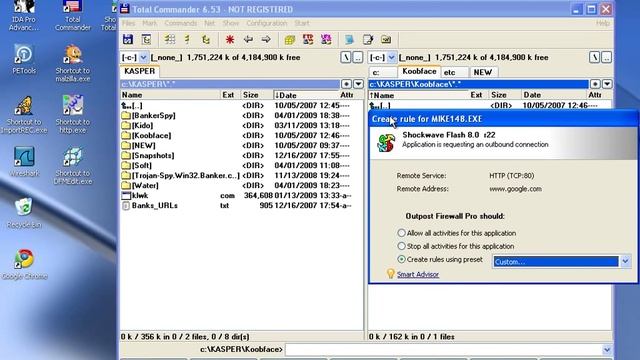
Task: Sort right panel by Ext column header
Action: (478, 95)
